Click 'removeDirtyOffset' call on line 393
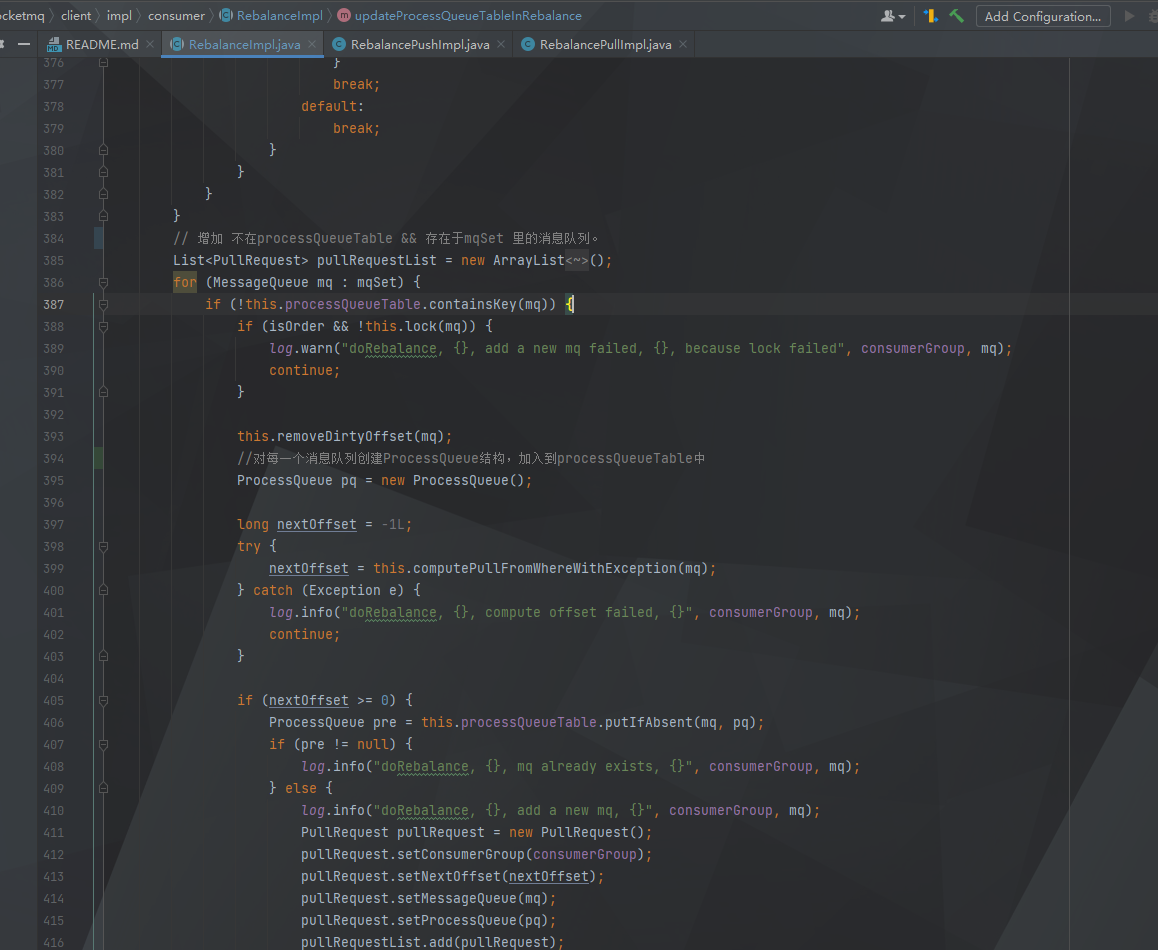 point(345,437)
